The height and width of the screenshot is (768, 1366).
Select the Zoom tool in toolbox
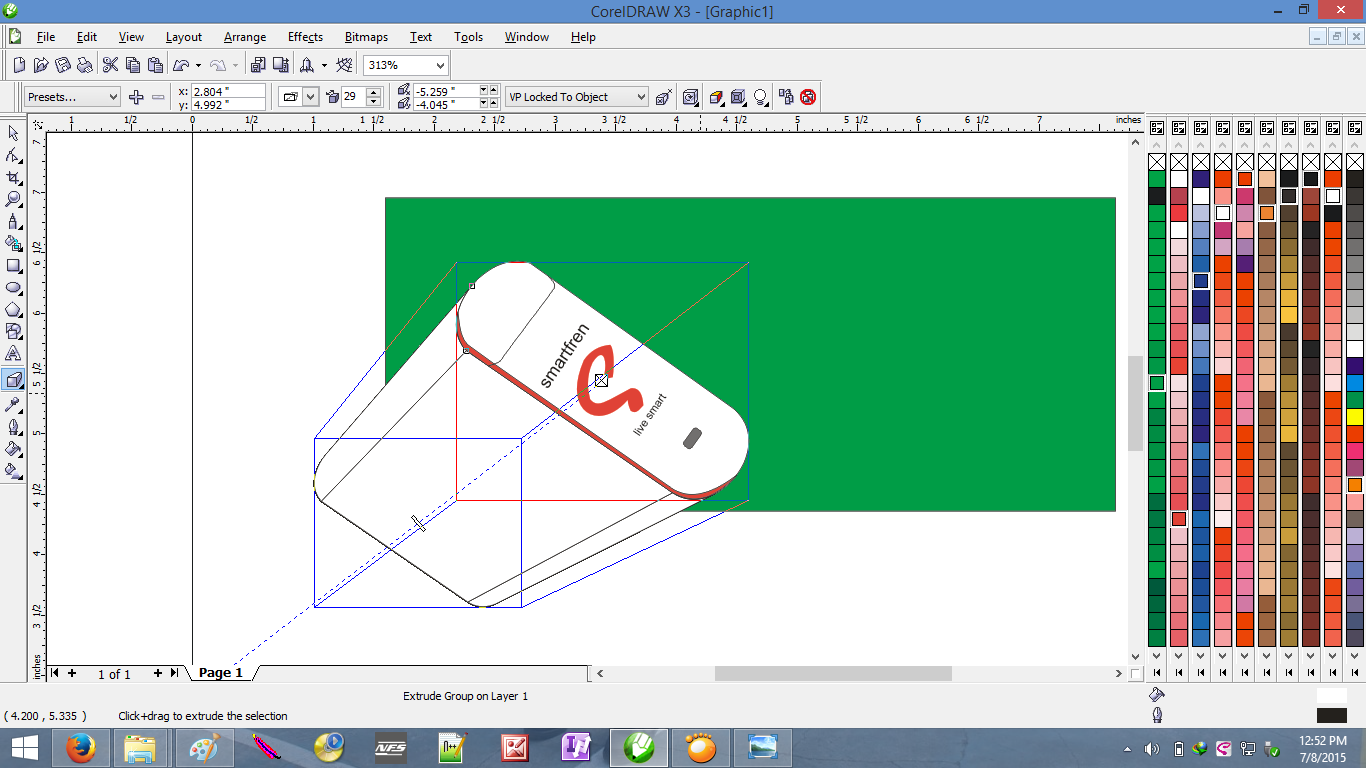click(13, 200)
